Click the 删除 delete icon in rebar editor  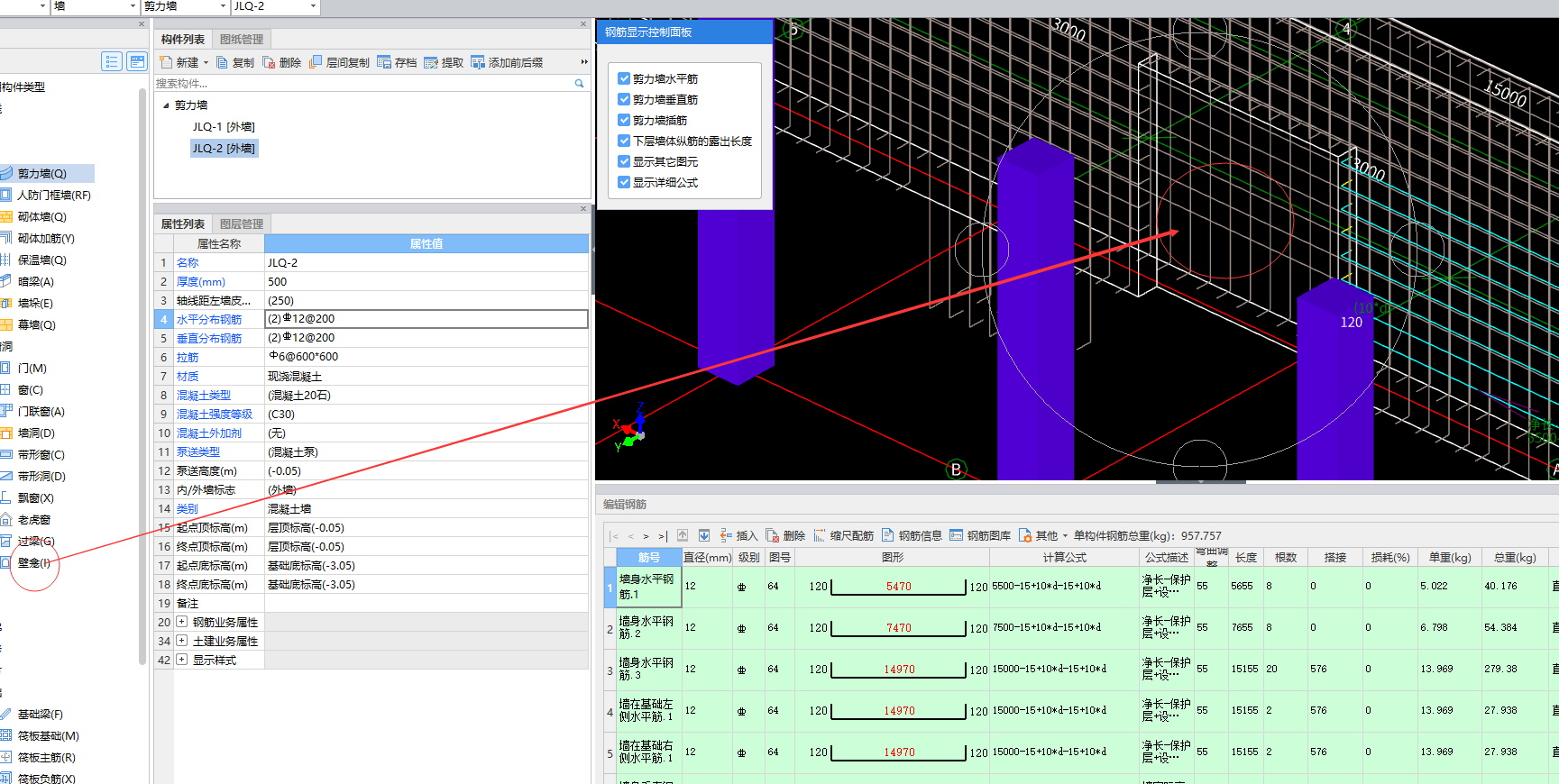click(x=773, y=535)
